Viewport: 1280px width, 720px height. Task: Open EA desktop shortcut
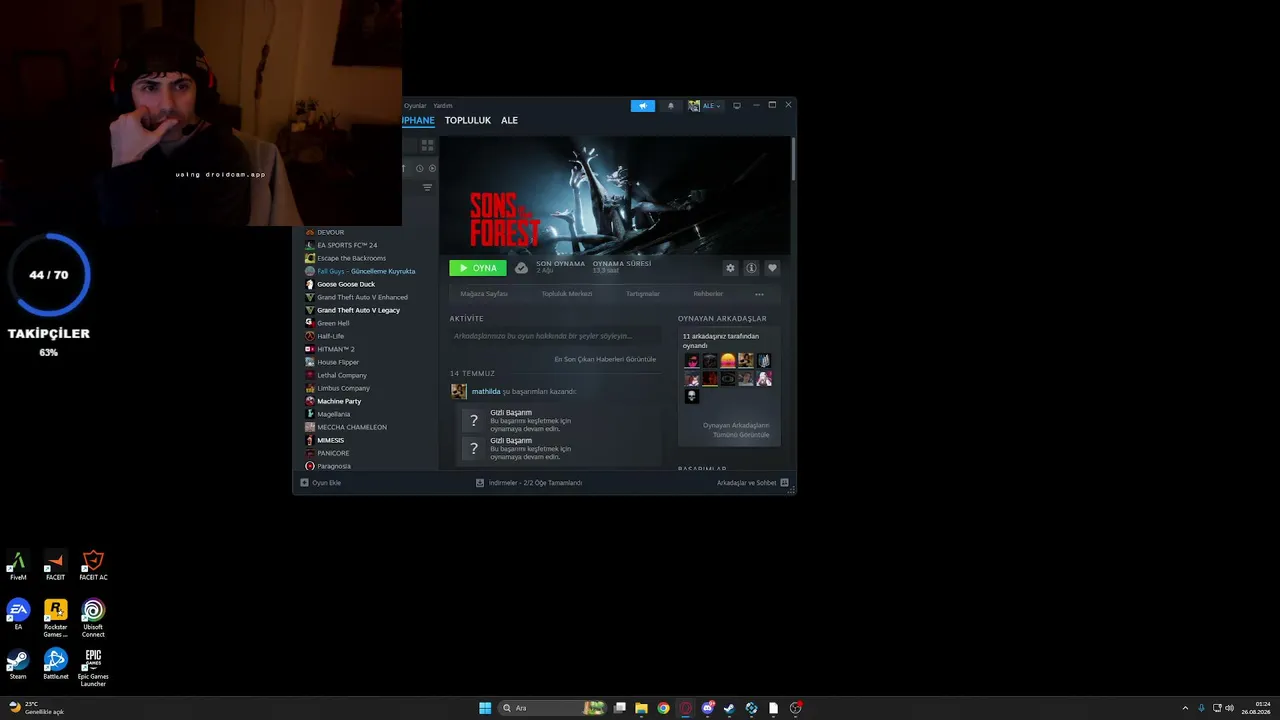18,615
